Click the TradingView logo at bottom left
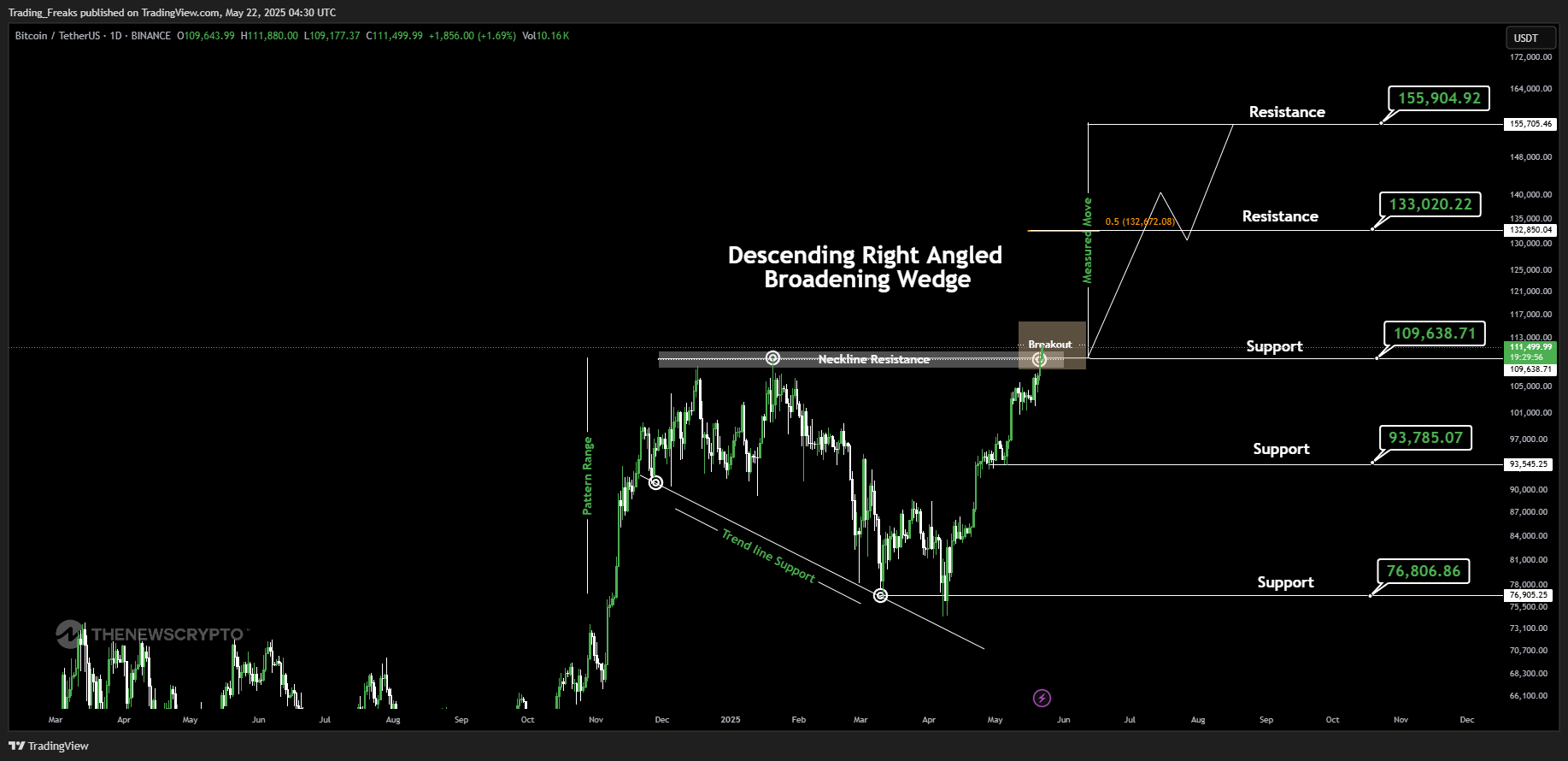Image resolution: width=1568 pixels, height=761 pixels. 49,746
